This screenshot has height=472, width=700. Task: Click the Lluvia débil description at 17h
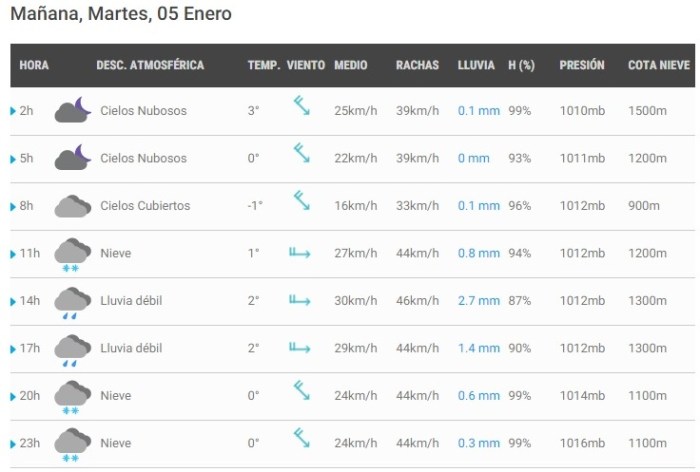pyautogui.click(x=131, y=348)
